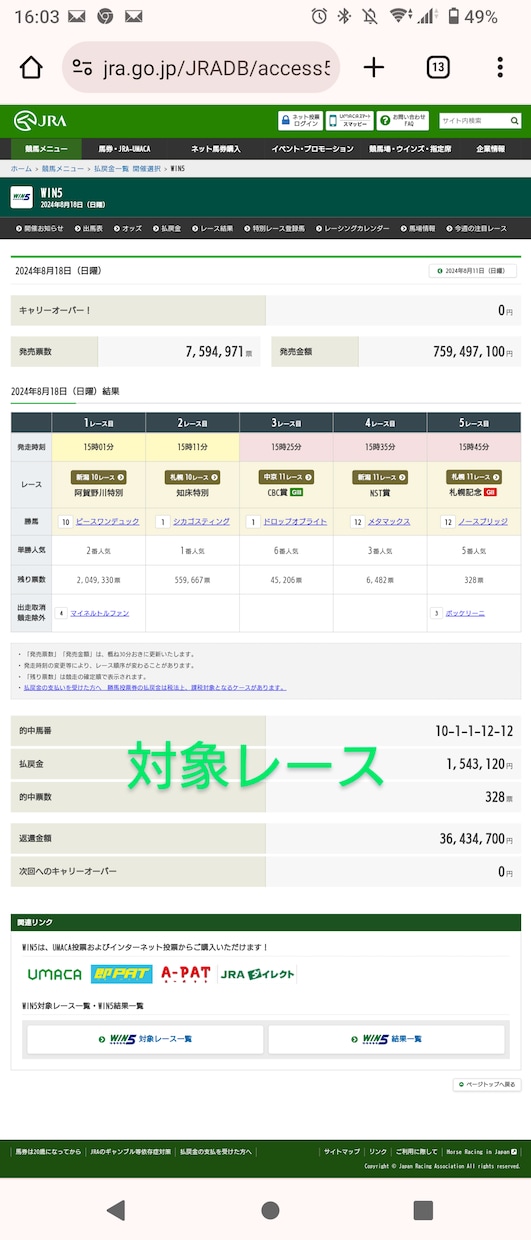Image resolution: width=531 pixels, height=1240 pixels.
Task: Open お問い合わせ FAQ button
Action: pos(403,121)
